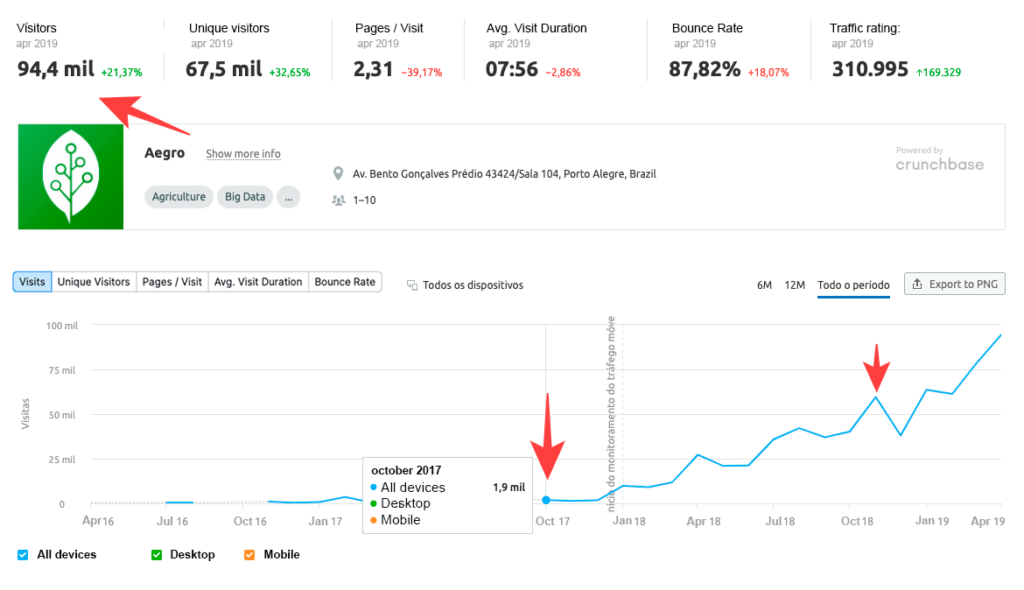Switch to the Bounce Rate tab
This screenshot has width=1024, height=590.
pyautogui.click(x=345, y=282)
